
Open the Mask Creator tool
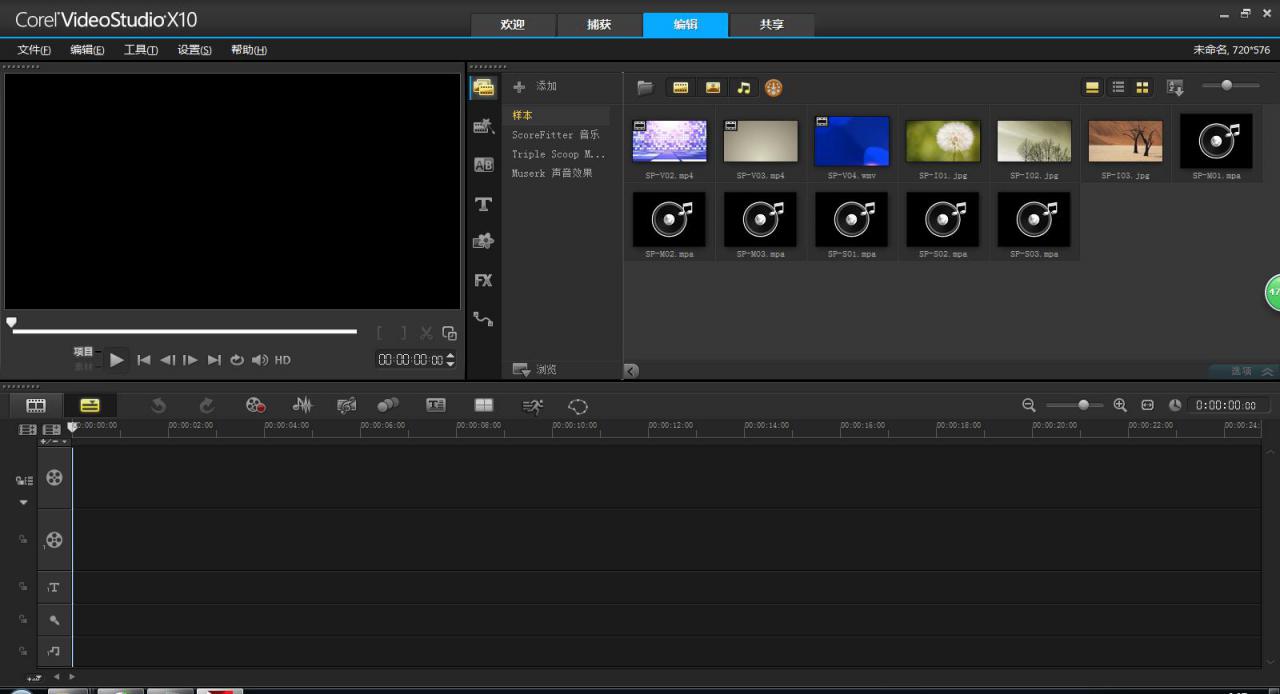[x=578, y=406]
